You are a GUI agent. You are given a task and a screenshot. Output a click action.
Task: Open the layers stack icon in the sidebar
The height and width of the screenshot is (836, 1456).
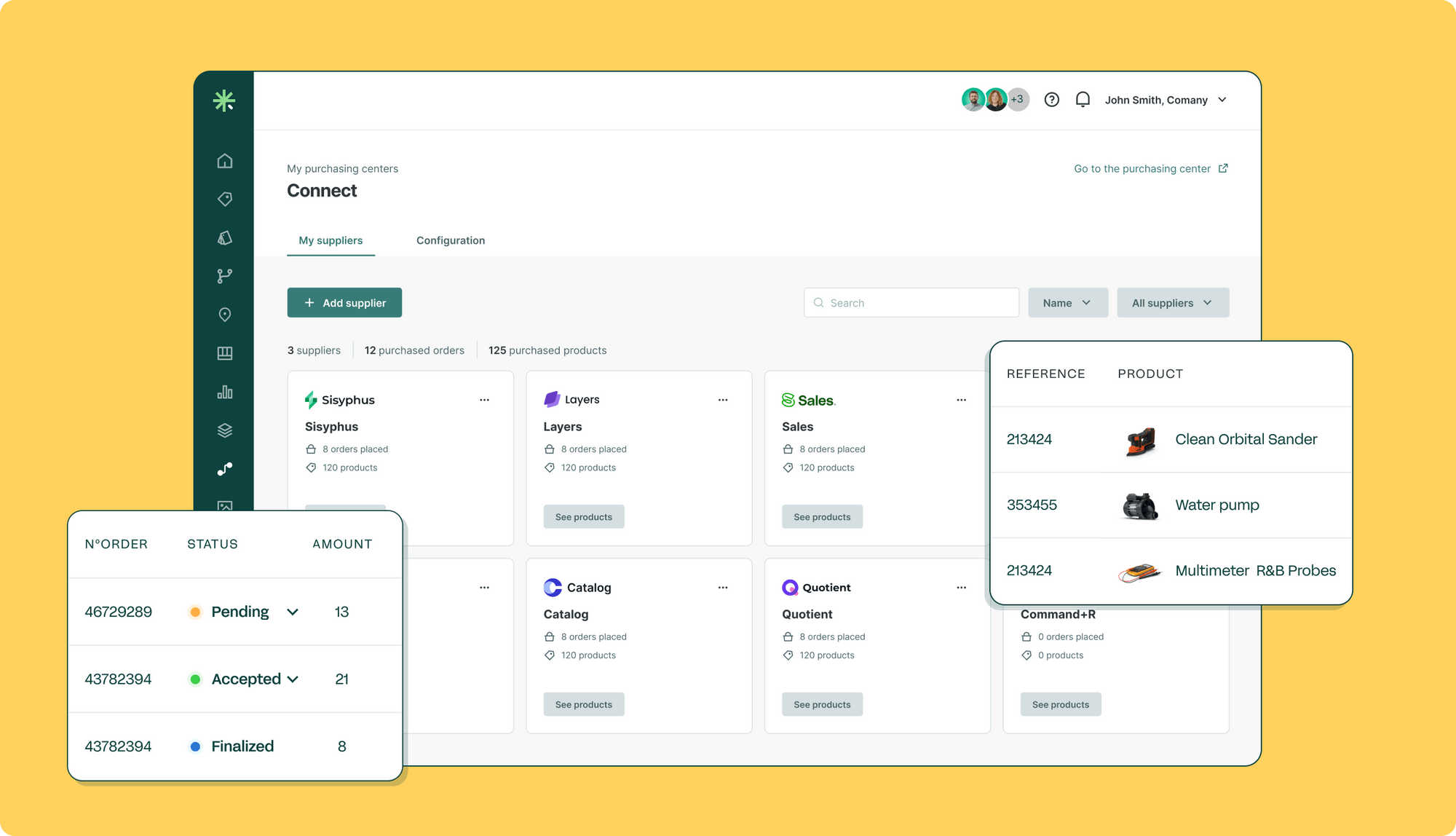225,430
